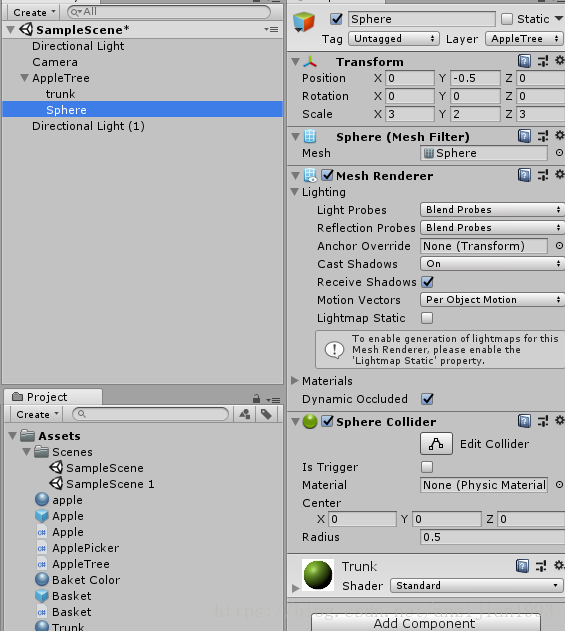Image resolution: width=565 pixels, height=631 pixels.
Task: Toggle the Sphere object active checkbox
Action: pos(336,19)
